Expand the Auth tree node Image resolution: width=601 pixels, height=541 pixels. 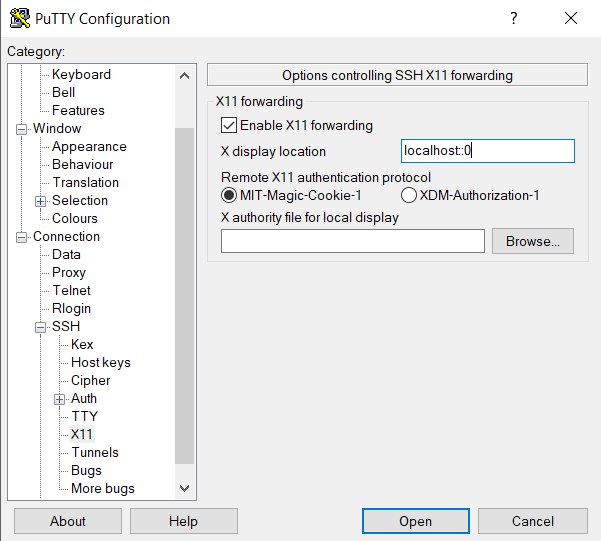pos(60,399)
